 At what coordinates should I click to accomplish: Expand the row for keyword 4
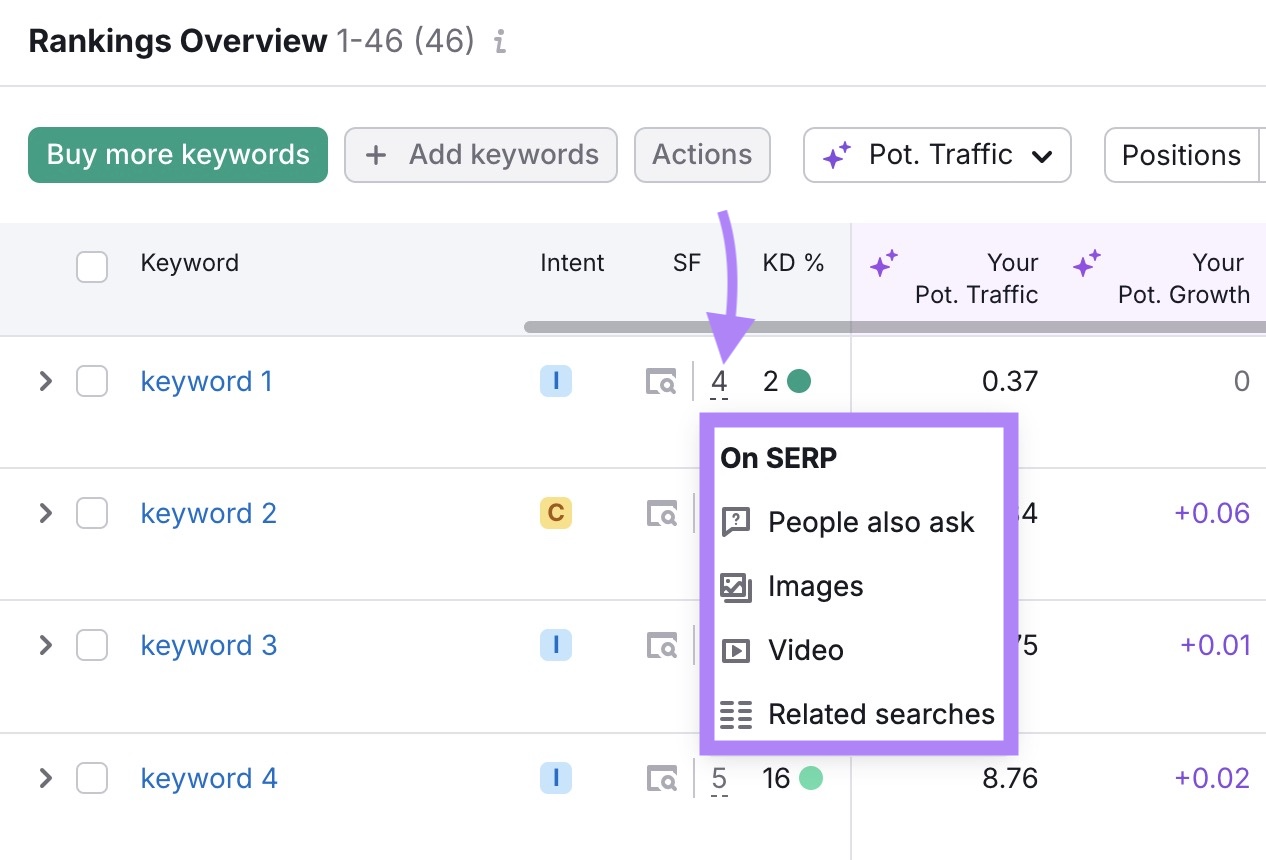[45, 778]
